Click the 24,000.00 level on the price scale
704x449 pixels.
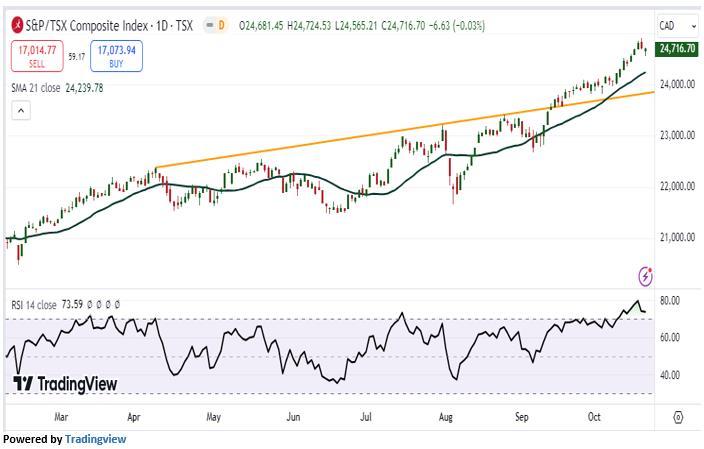pyautogui.click(x=676, y=84)
